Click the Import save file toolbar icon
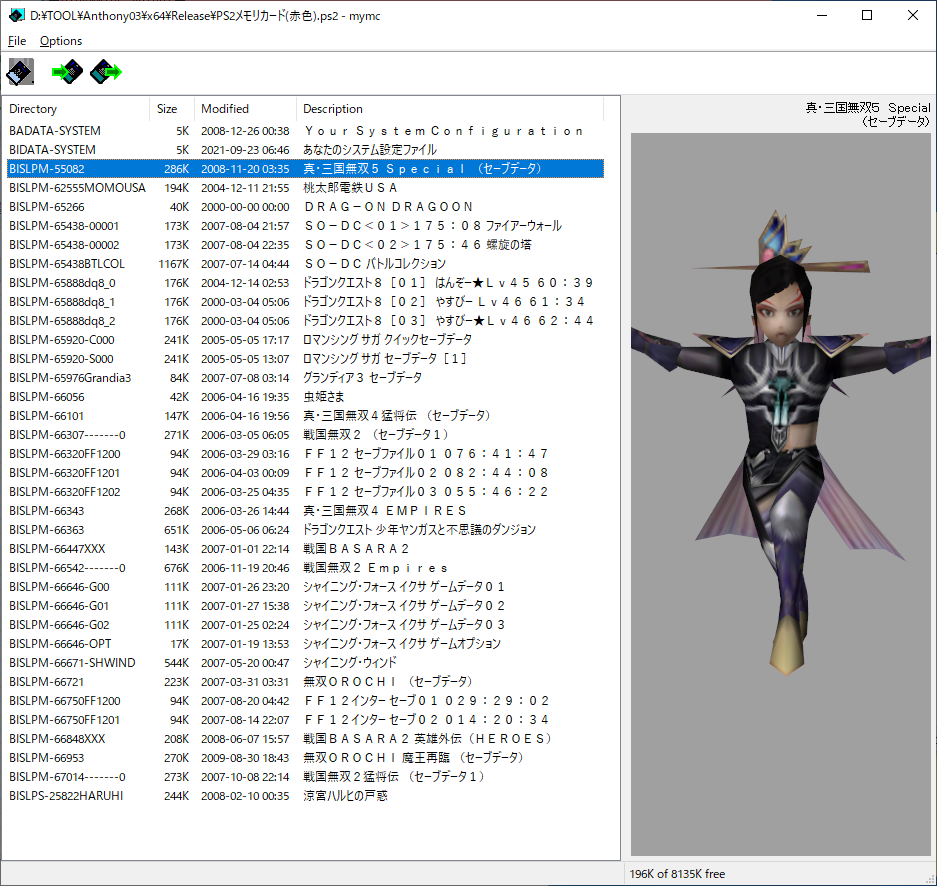The height and width of the screenshot is (886, 937). (x=67, y=72)
